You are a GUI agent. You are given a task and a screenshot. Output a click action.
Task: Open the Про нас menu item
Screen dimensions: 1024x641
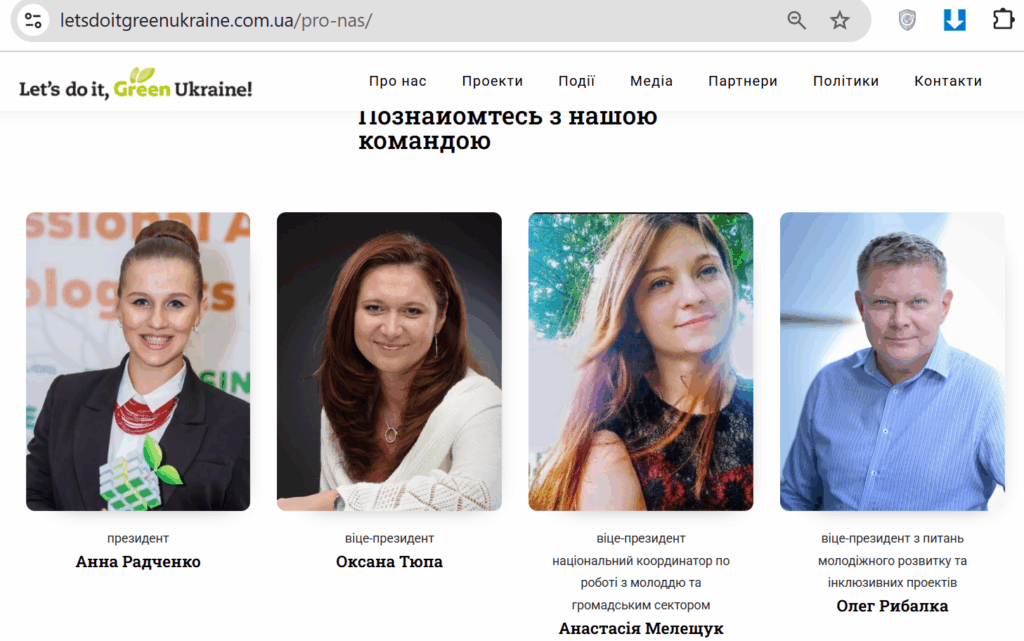[397, 81]
